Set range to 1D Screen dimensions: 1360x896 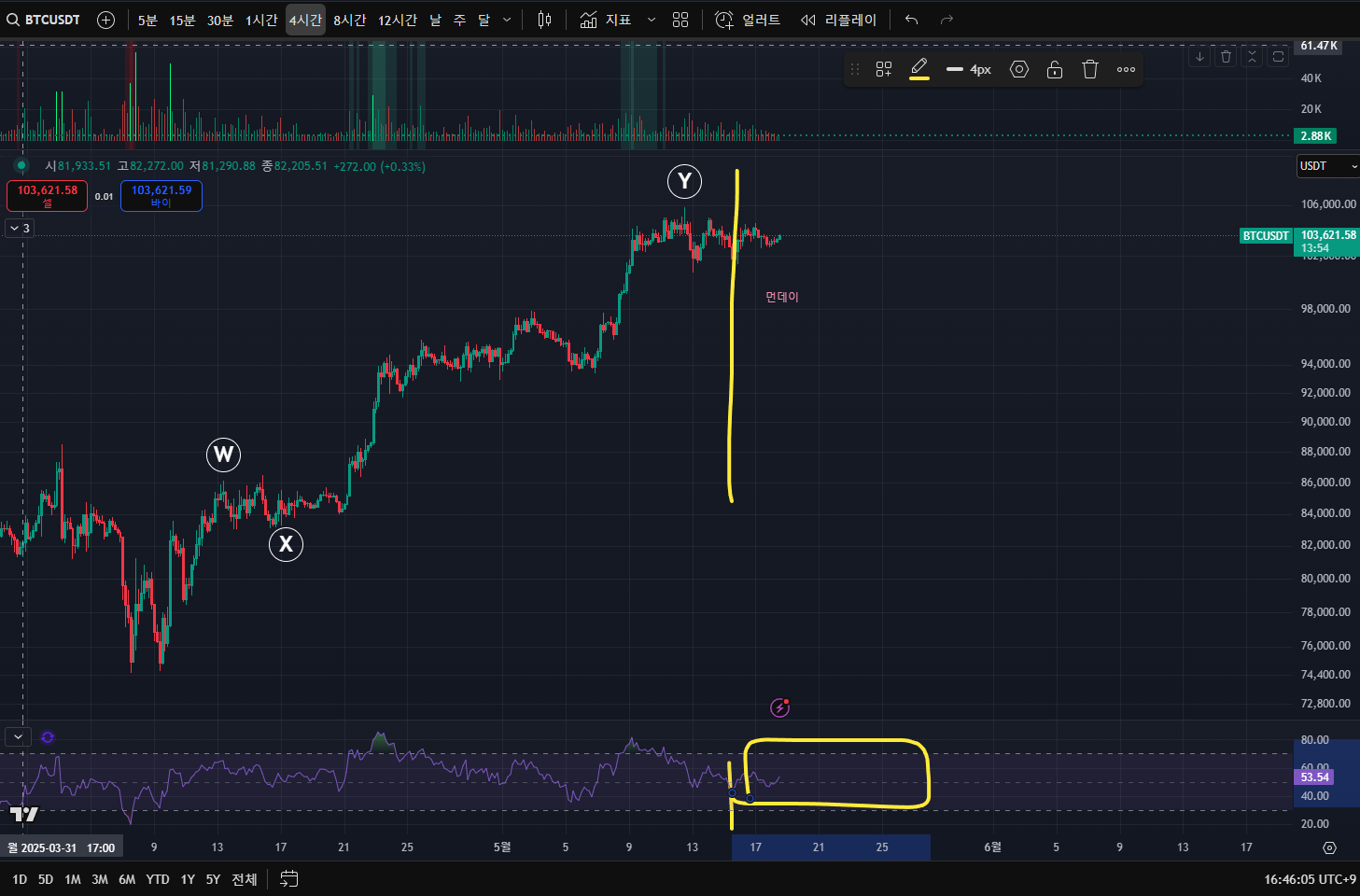20,879
